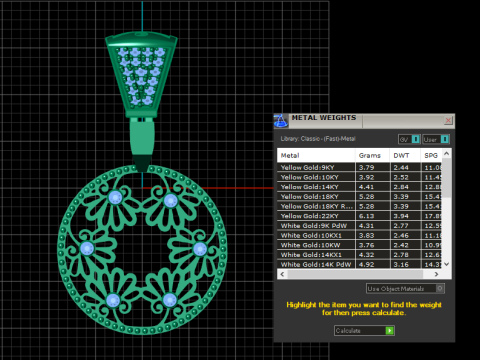The height and width of the screenshot is (360, 480).
Task: Click the horizontal scrollbar thumb under the table
Action: 355,274
